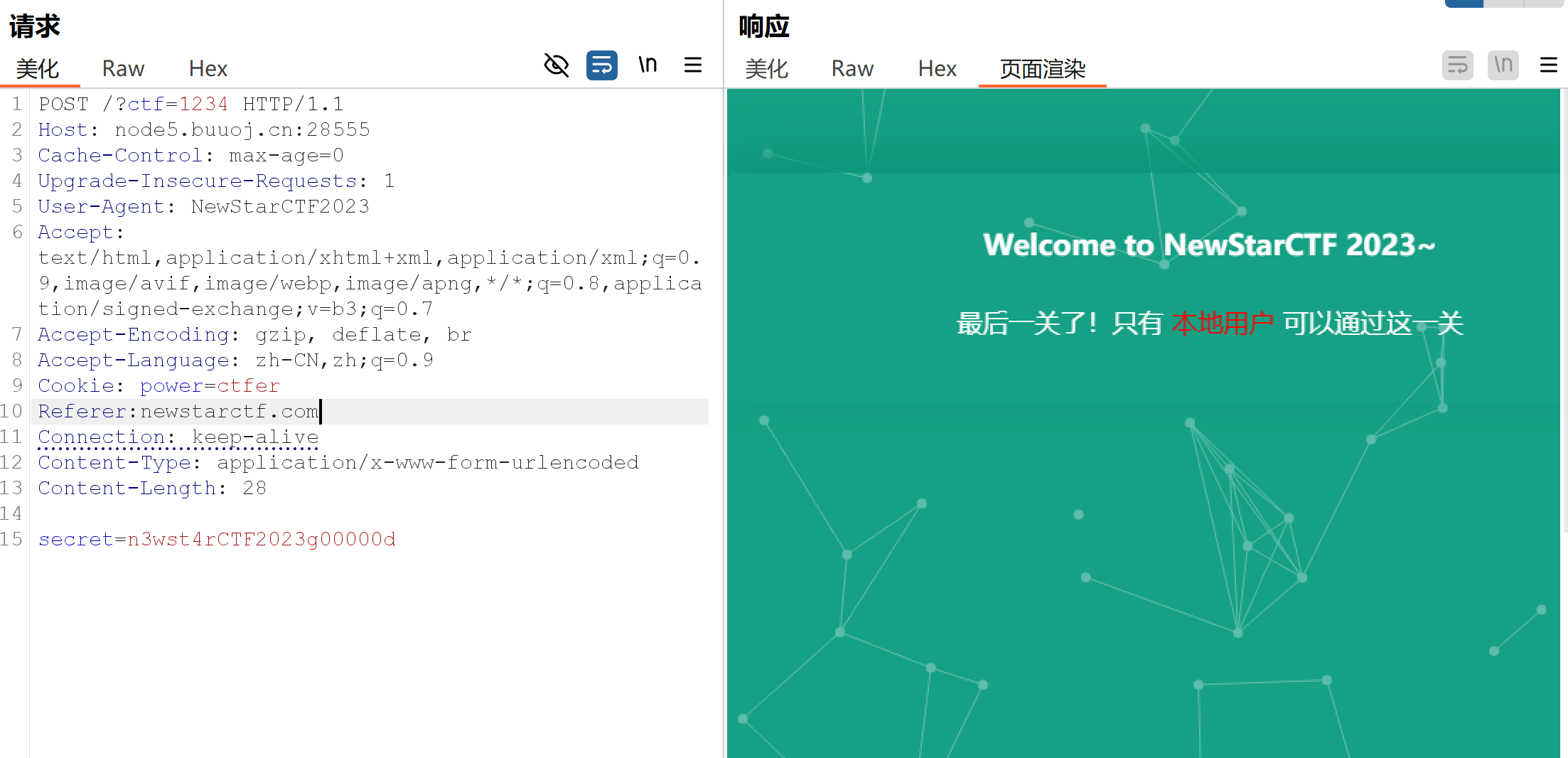Click the Accept-Encoding header line
Image resolution: width=1568 pixels, height=758 pixels.
tap(254, 335)
